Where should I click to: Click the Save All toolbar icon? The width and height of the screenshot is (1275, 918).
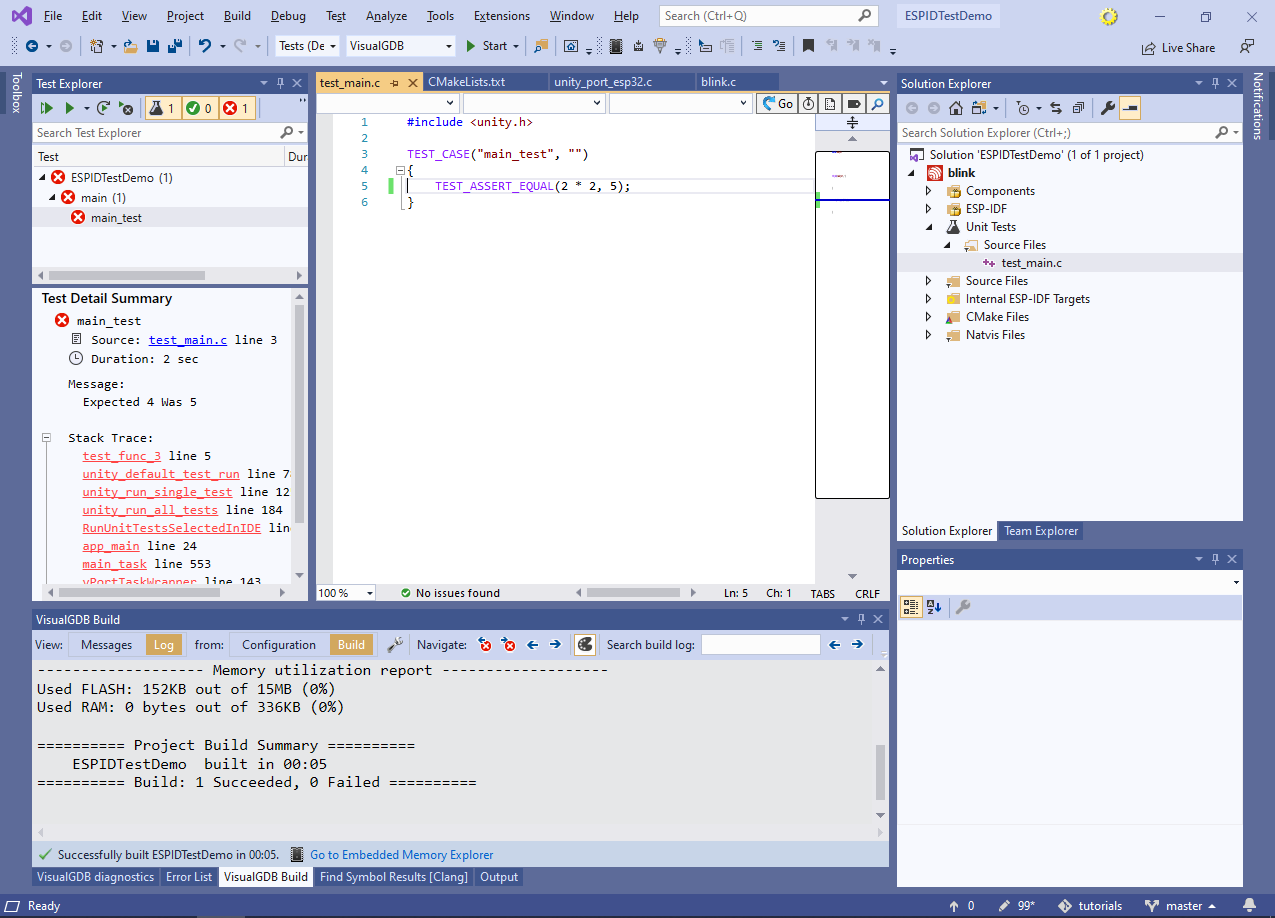tap(174, 46)
